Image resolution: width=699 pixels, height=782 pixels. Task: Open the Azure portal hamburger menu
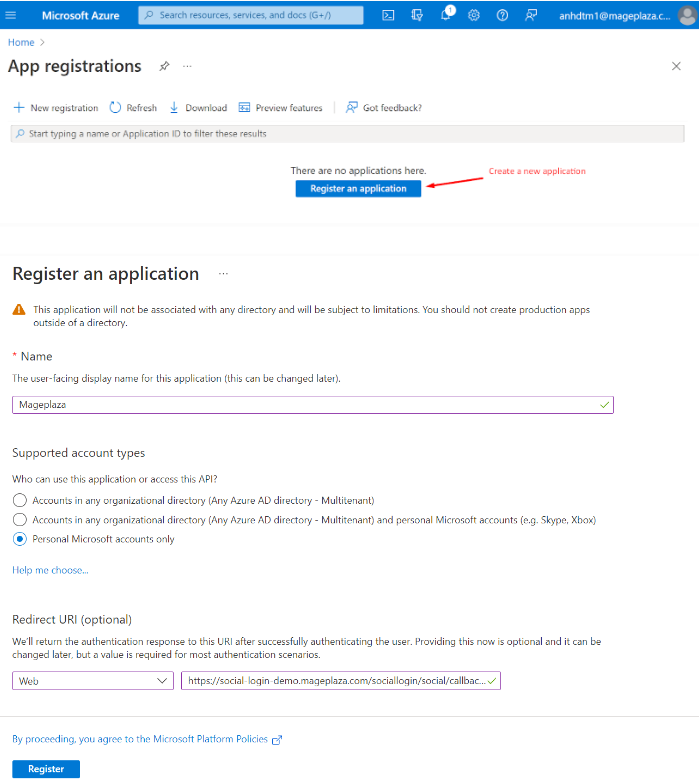(x=11, y=15)
